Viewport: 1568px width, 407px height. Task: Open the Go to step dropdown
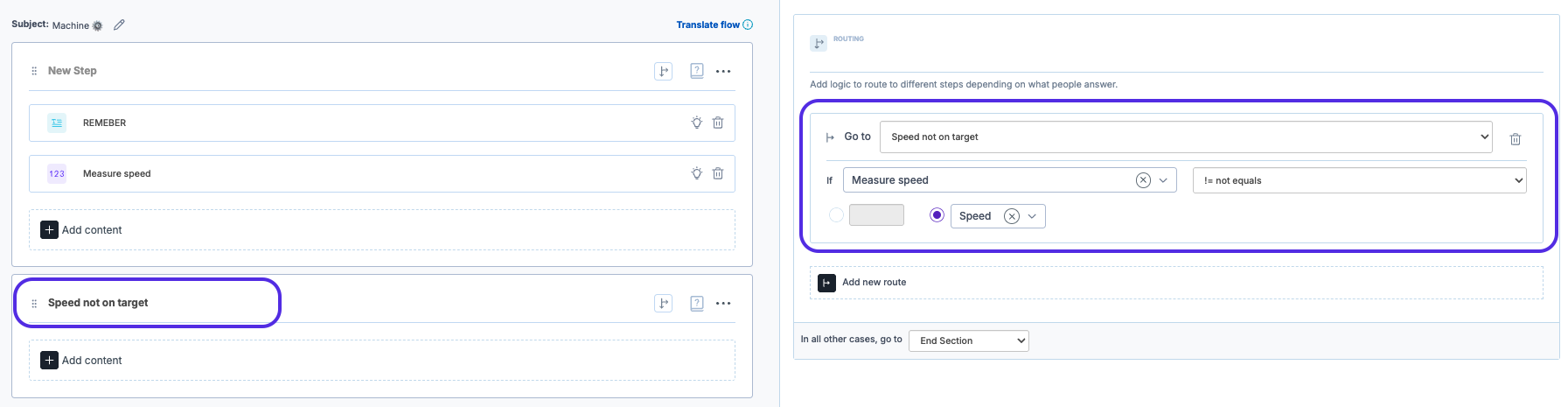pos(1186,137)
